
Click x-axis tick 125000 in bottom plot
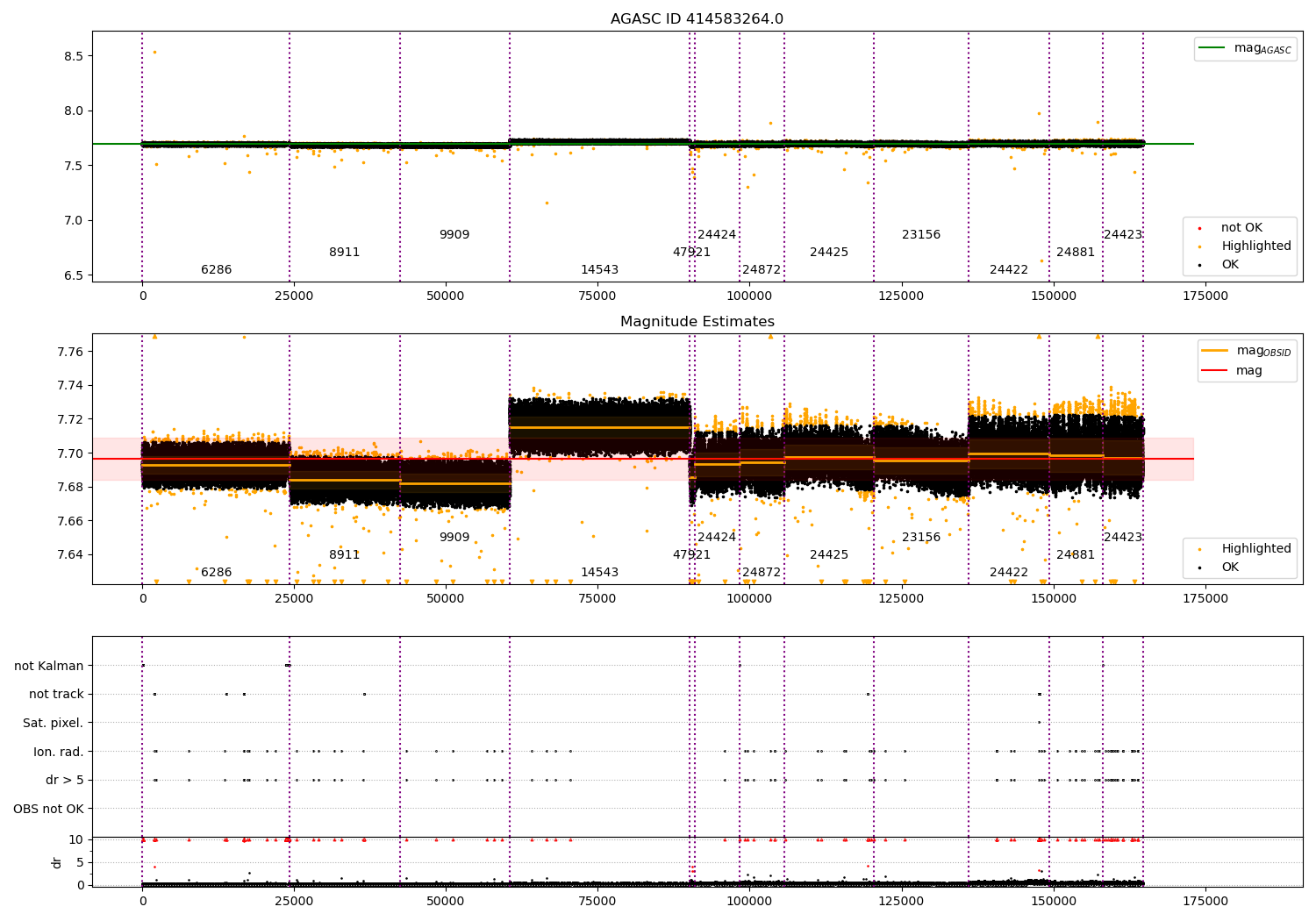pos(901,902)
